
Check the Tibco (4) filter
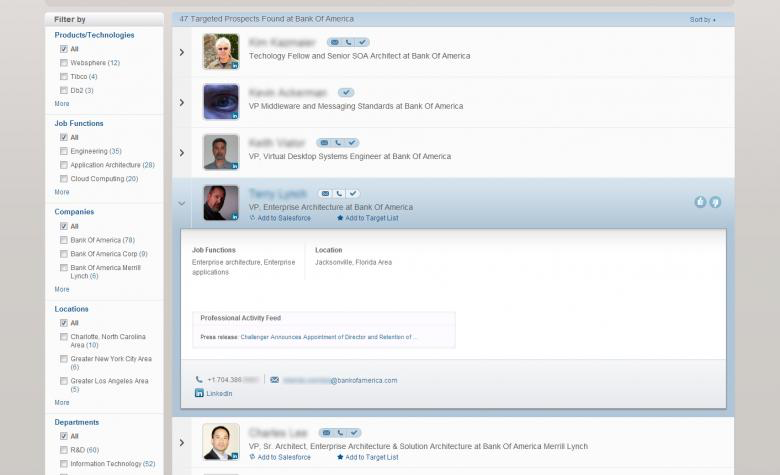[64, 77]
